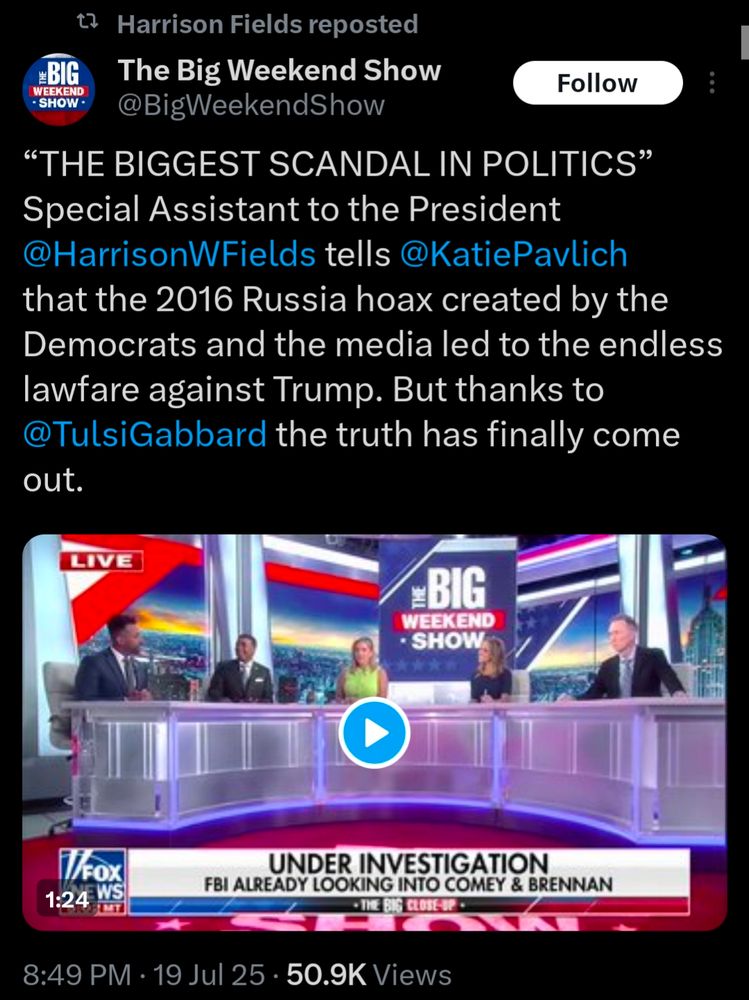
Task: Open The Big Weekend Show display name
Action: [279, 70]
